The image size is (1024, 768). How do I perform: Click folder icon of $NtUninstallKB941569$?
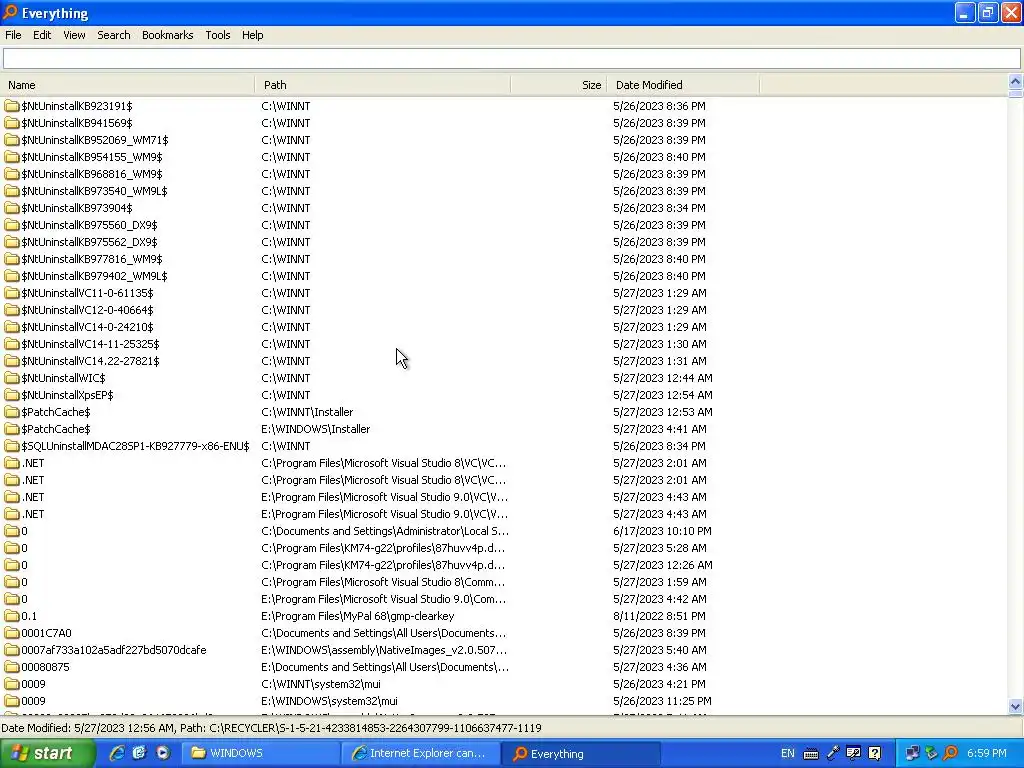coord(12,123)
